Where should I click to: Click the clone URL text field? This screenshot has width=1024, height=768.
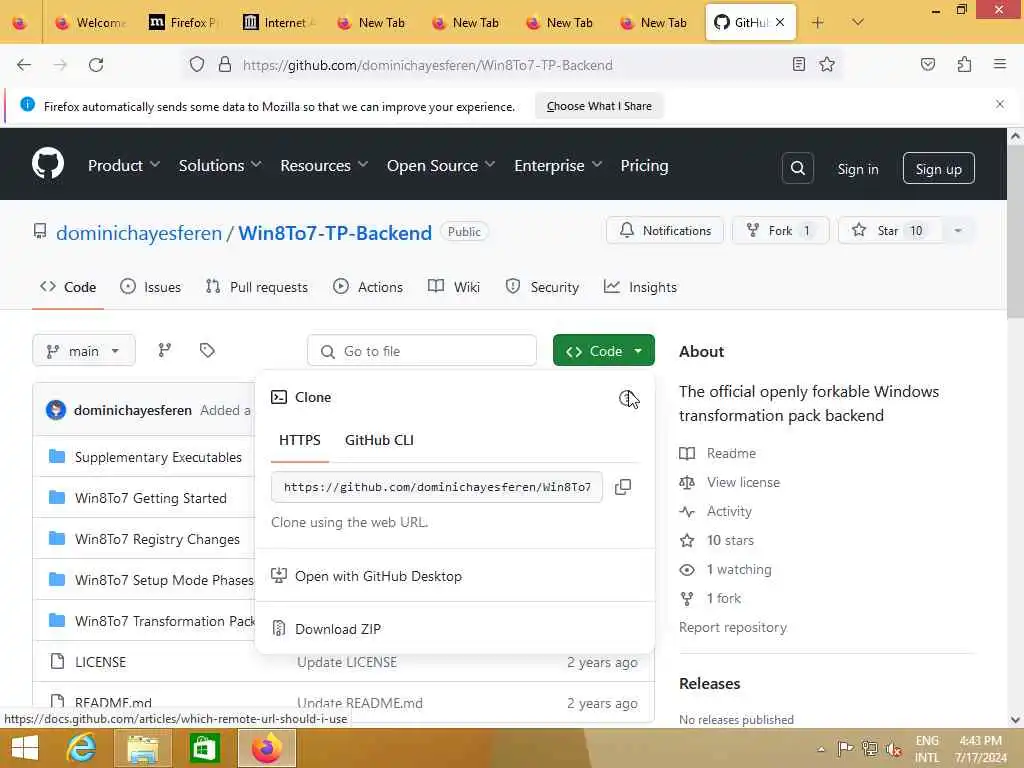(436, 487)
